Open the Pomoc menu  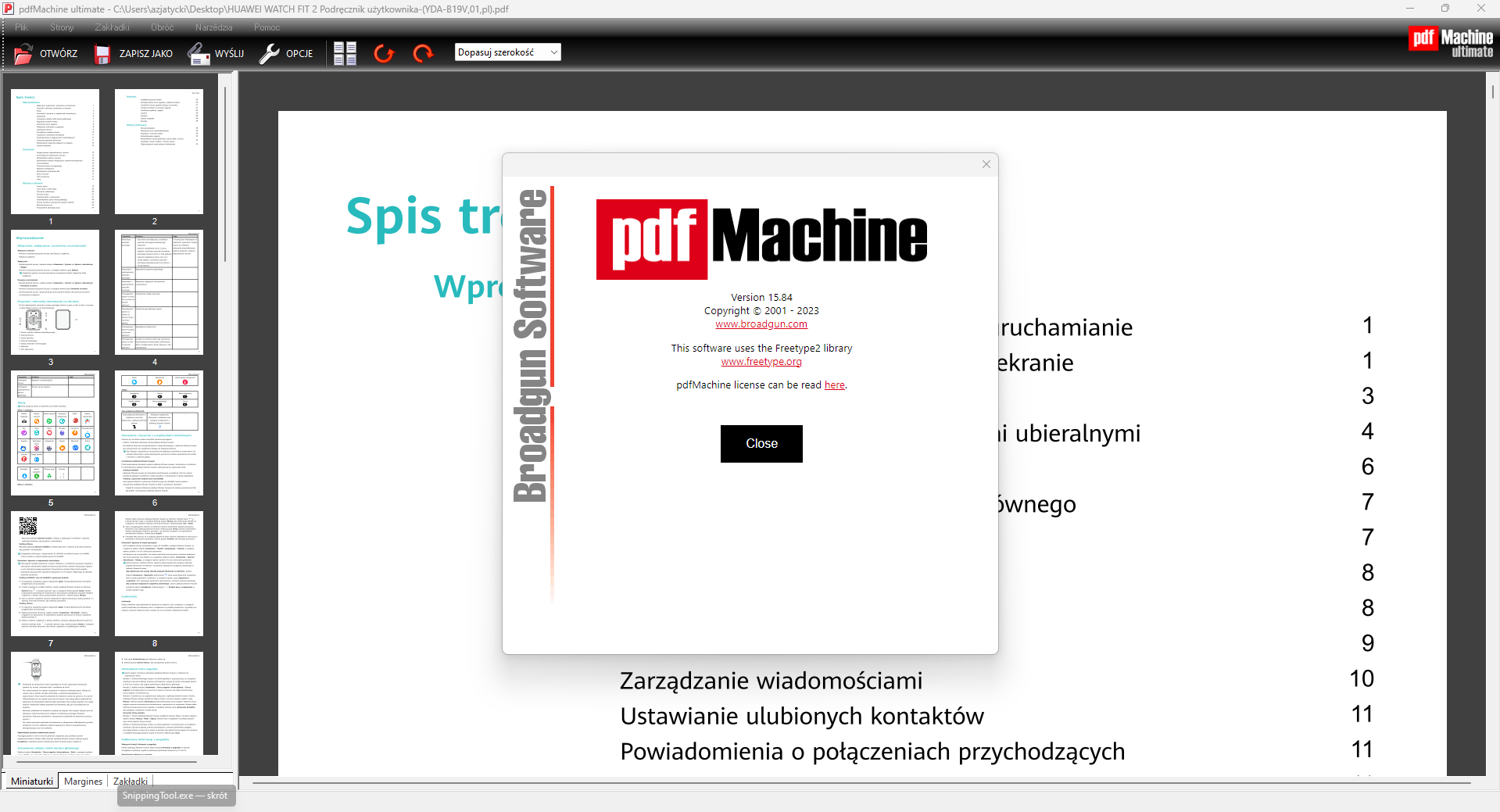tap(267, 27)
